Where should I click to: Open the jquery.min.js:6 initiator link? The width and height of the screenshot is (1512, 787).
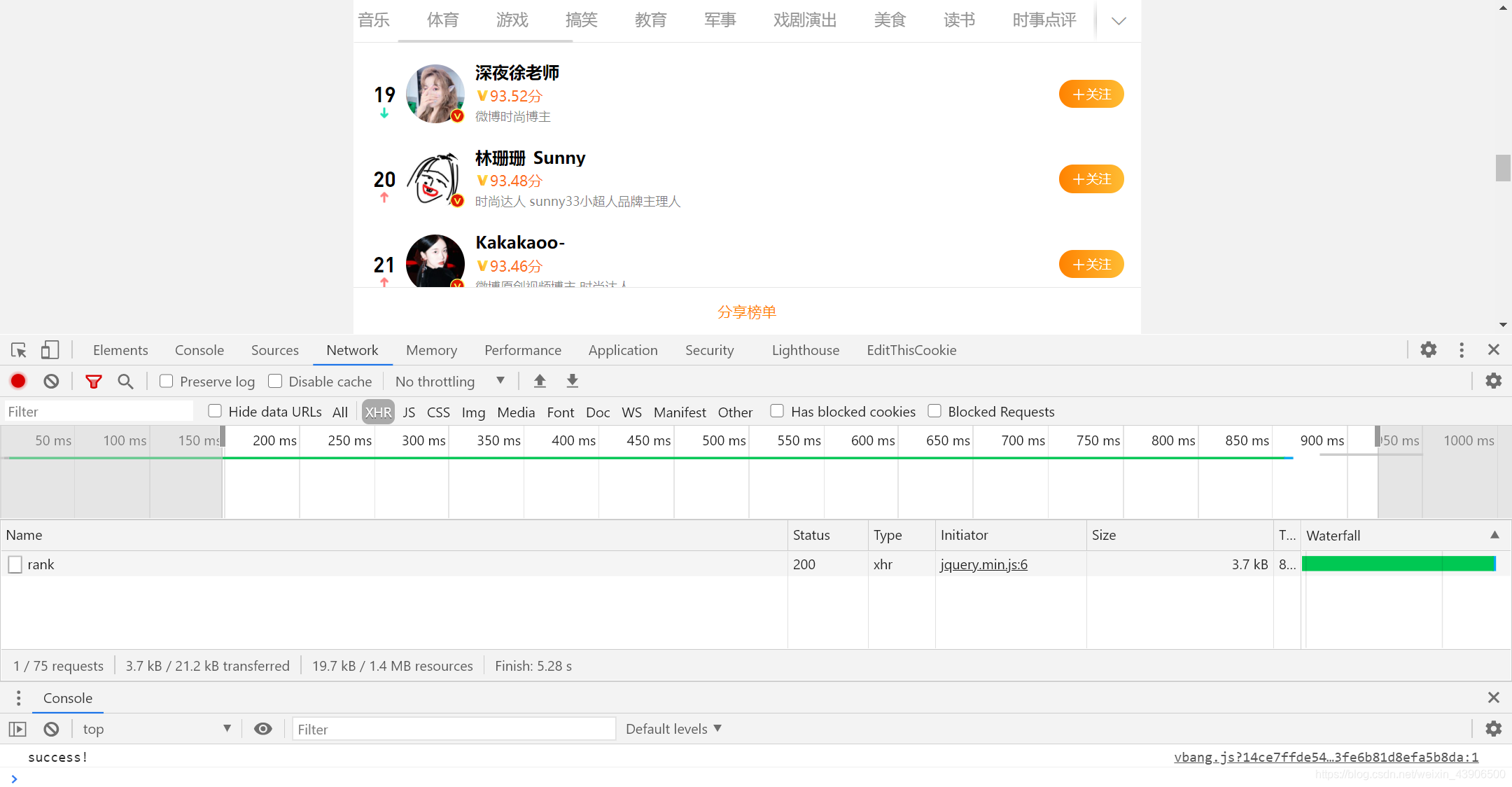(983, 564)
